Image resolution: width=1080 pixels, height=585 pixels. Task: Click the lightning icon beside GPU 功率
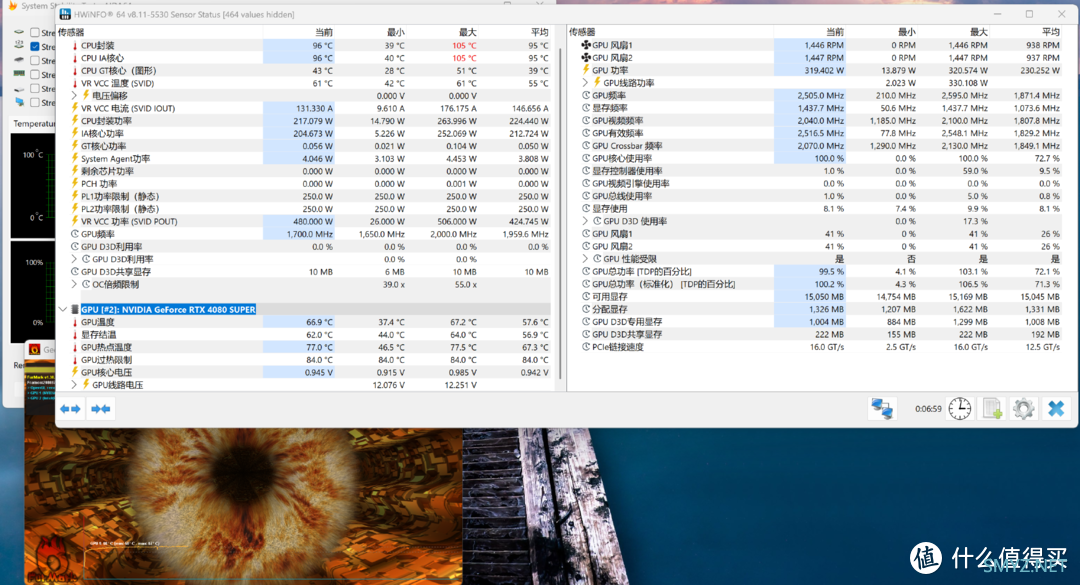click(586, 70)
